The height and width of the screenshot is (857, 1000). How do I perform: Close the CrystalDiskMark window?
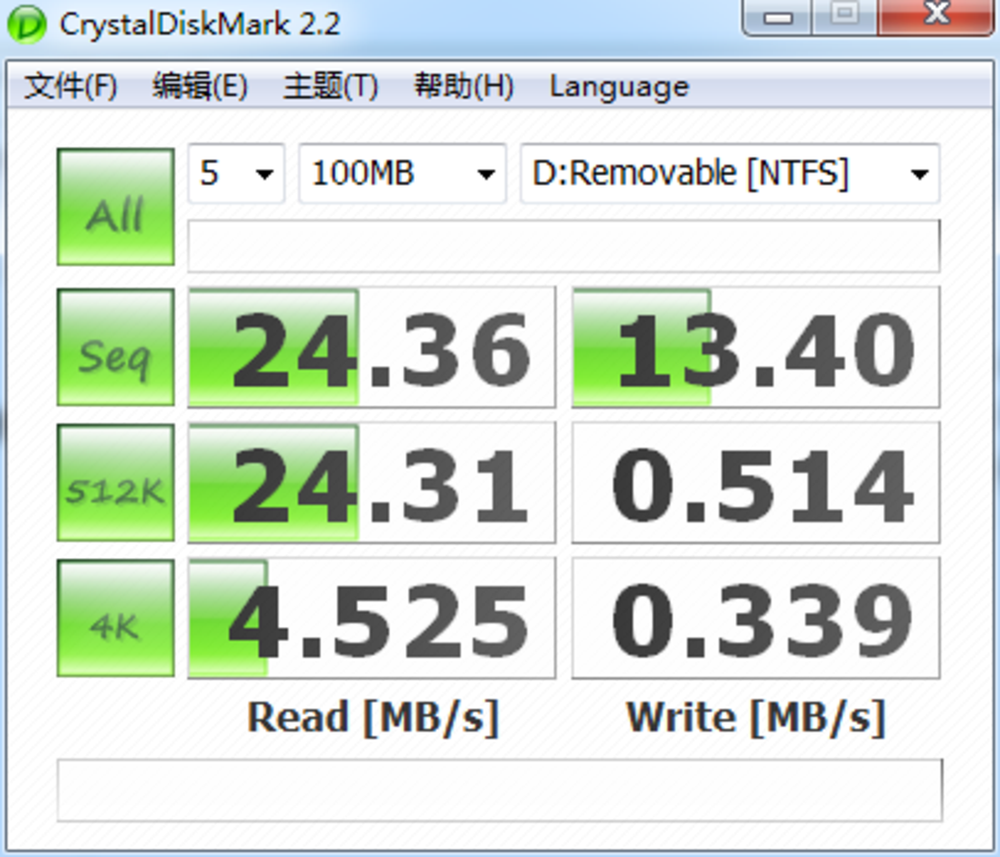pos(936,15)
